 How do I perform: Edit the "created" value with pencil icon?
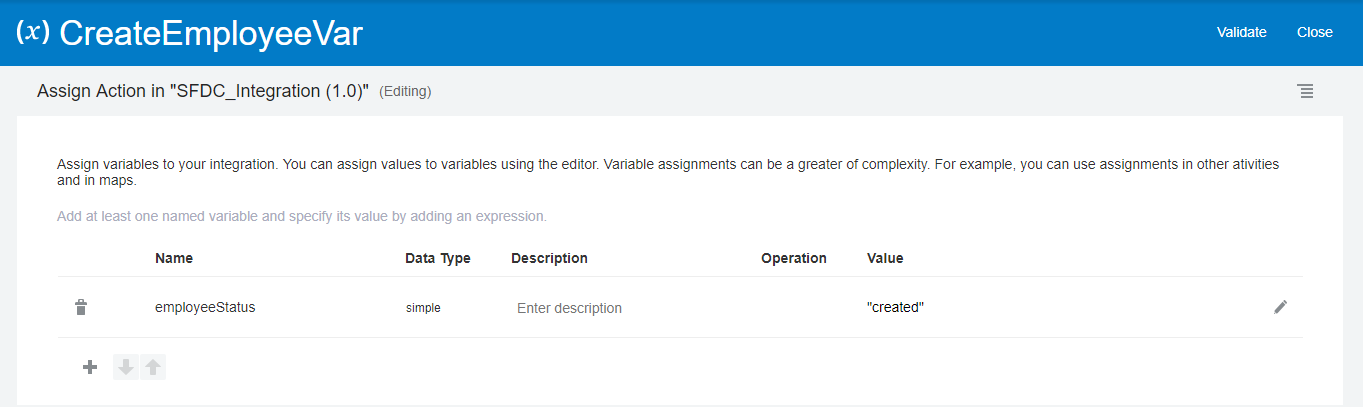[x=1280, y=307]
